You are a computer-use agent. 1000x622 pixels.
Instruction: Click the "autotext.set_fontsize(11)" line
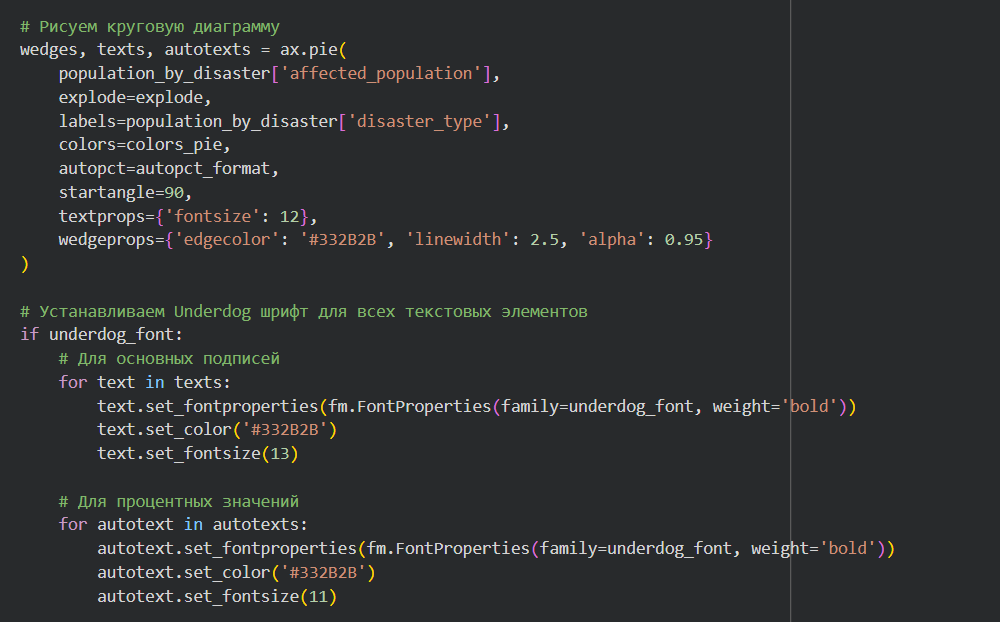pos(217,596)
